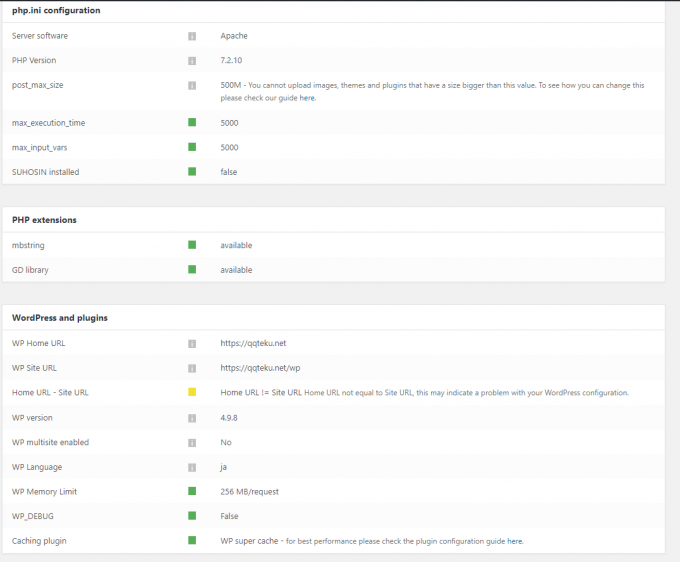Click the 'WordPress and plugins' section heading
Viewport: 680px width, 562px height.
click(60, 318)
